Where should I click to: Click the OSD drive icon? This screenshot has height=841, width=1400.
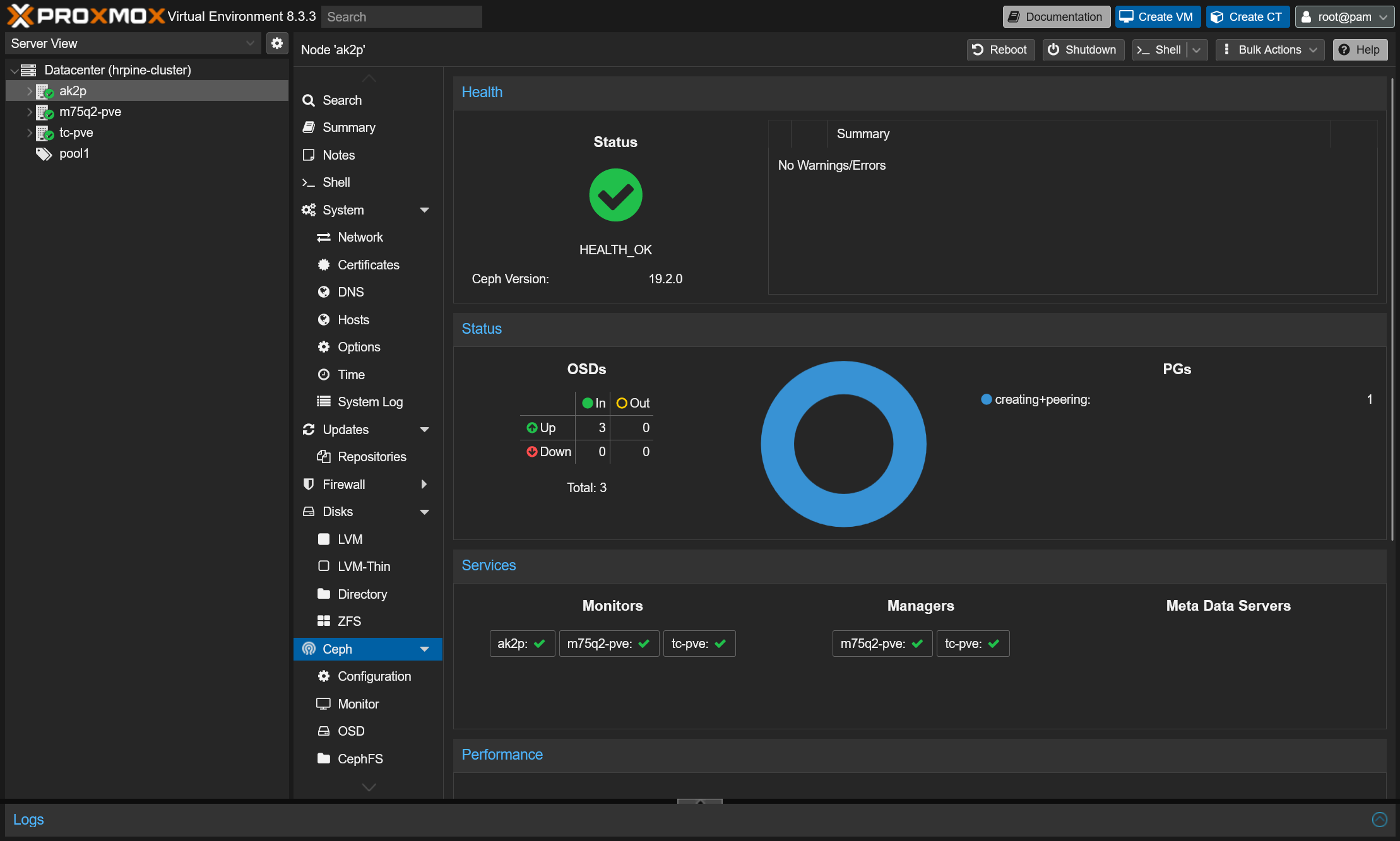click(324, 731)
